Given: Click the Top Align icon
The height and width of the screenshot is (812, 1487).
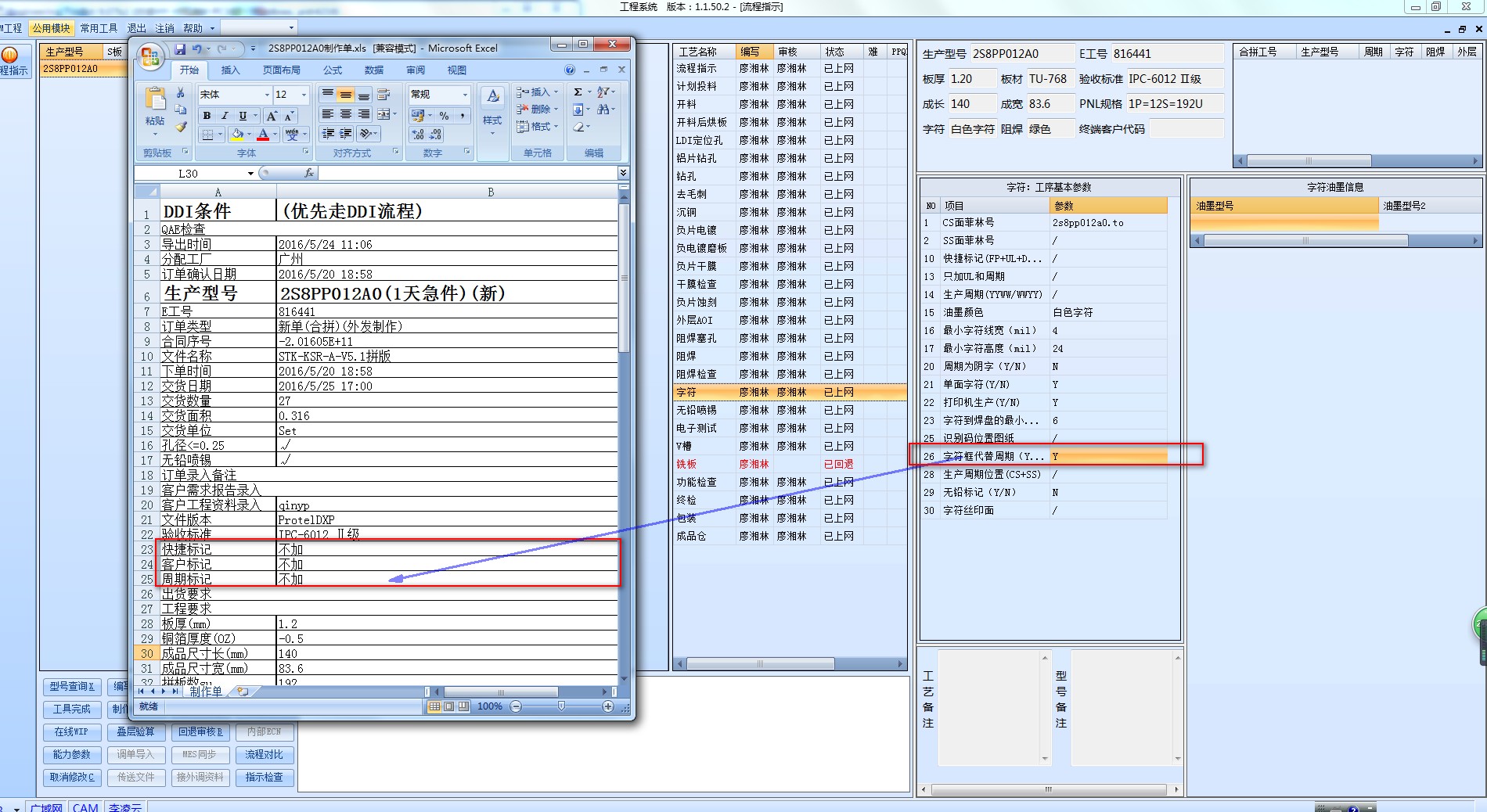Looking at the screenshot, I should [x=328, y=95].
